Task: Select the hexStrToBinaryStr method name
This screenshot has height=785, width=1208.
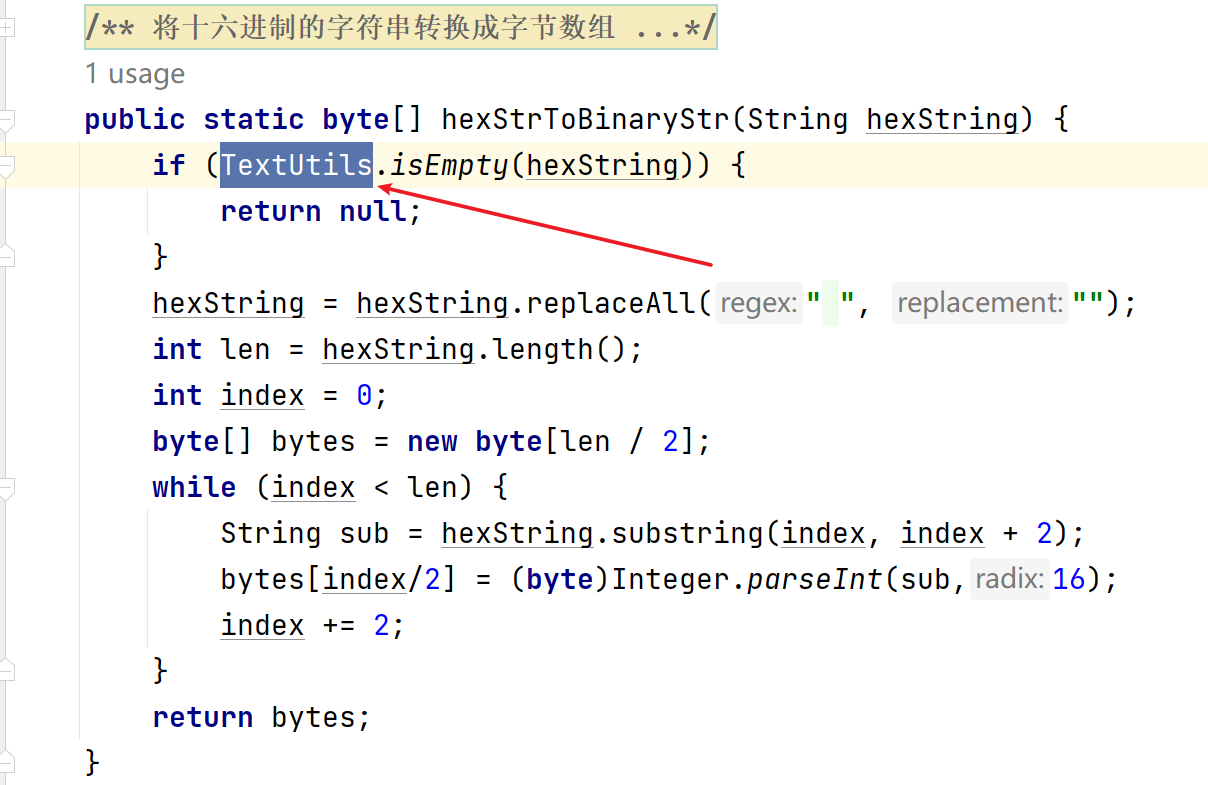Action: (x=586, y=120)
